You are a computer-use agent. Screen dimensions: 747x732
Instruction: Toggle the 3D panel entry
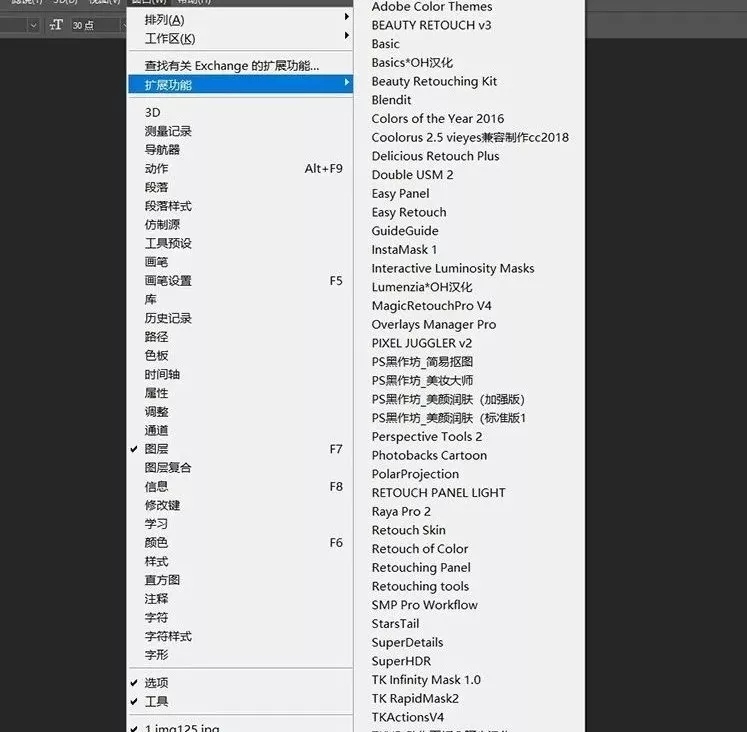(241, 112)
